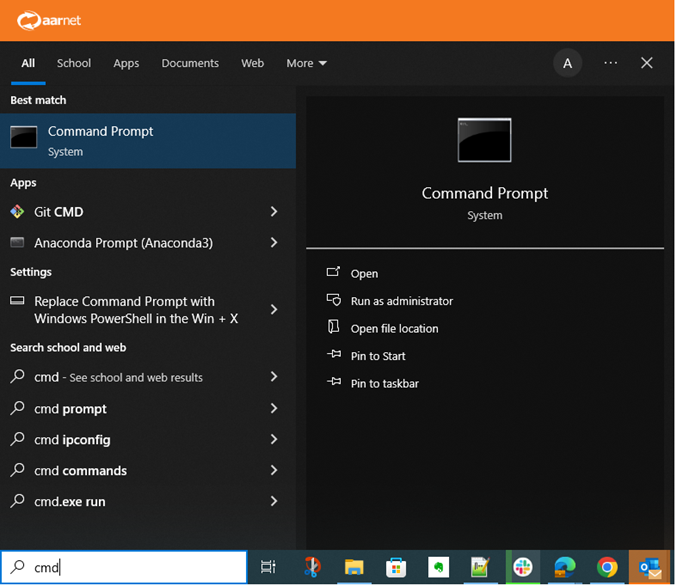Click the settings icon for Replace Command Prompt
The image size is (677, 586).
pyautogui.click(x=17, y=301)
